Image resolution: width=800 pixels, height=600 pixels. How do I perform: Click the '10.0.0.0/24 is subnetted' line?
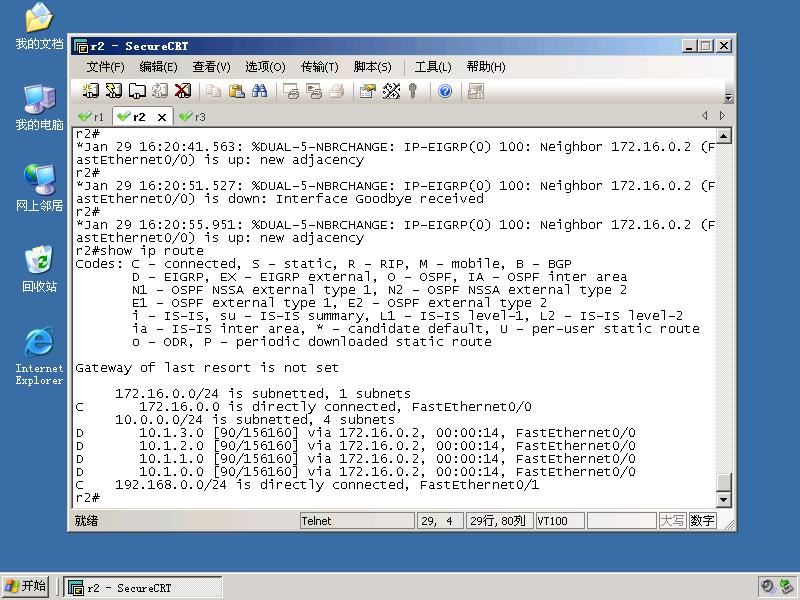pyautogui.click(x=255, y=420)
